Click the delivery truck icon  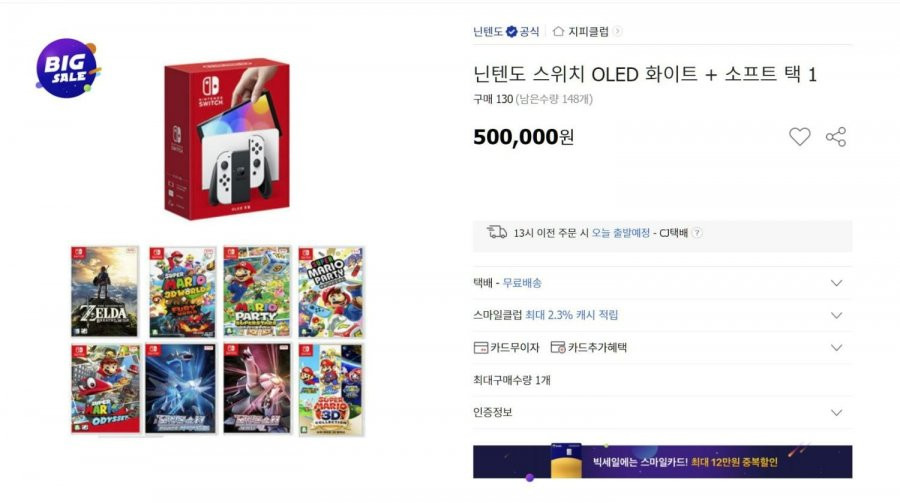click(496, 232)
